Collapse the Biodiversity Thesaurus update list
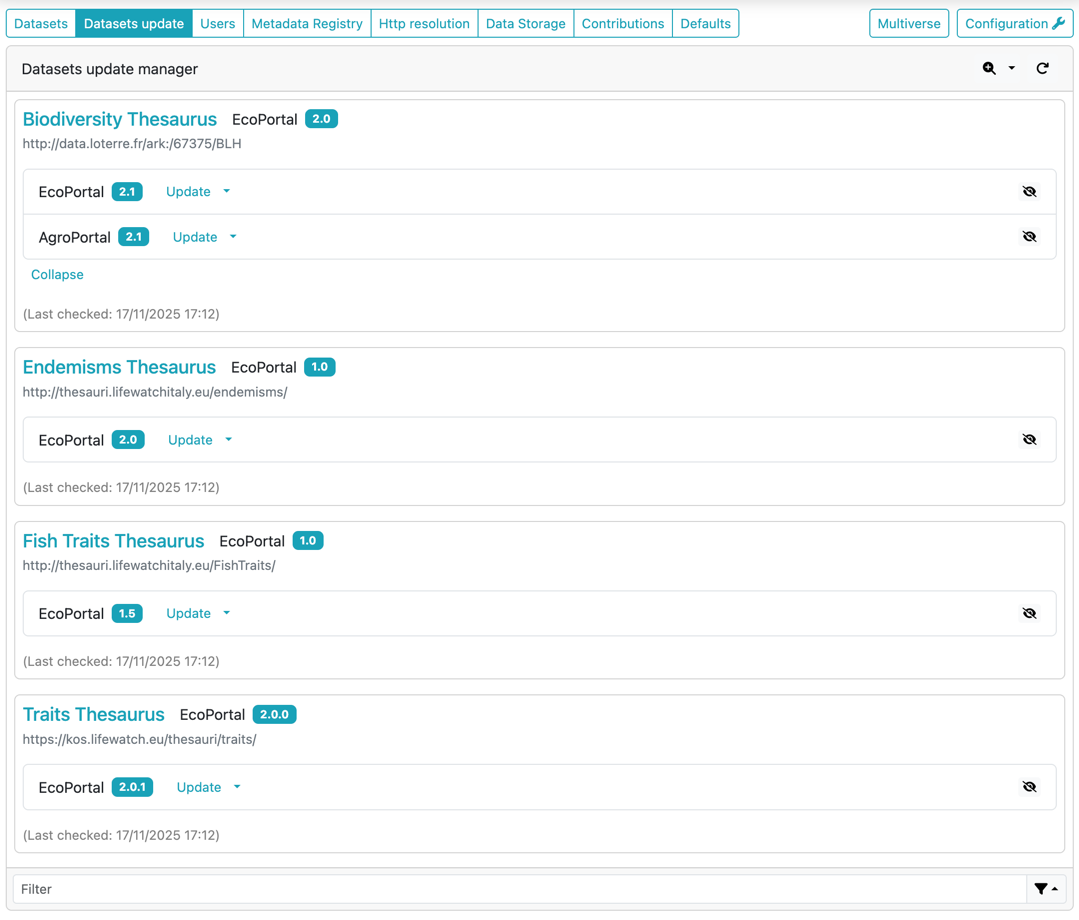This screenshot has height=920, width=1079. click(57, 274)
